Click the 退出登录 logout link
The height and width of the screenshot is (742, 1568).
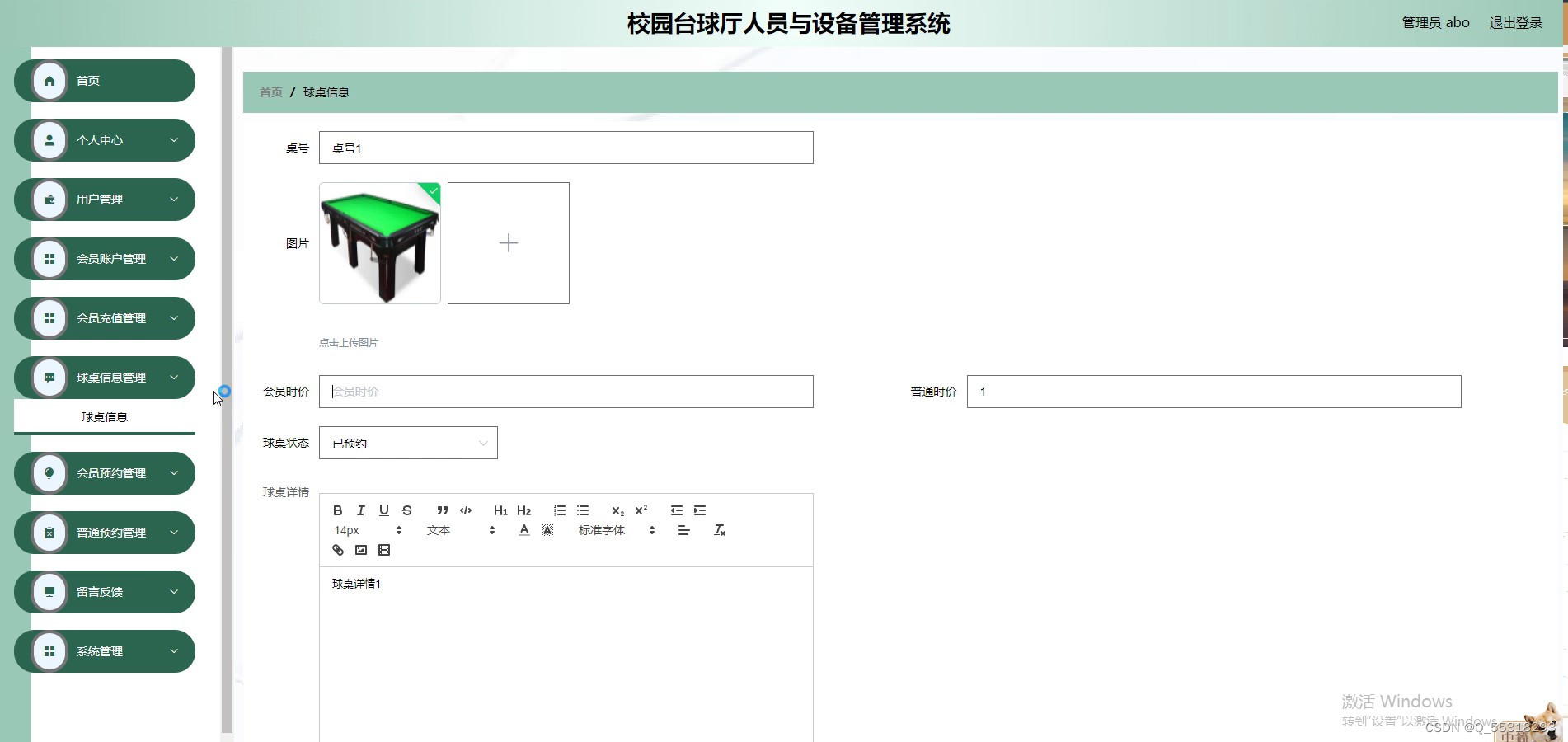pyautogui.click(x=1515, y=22)
